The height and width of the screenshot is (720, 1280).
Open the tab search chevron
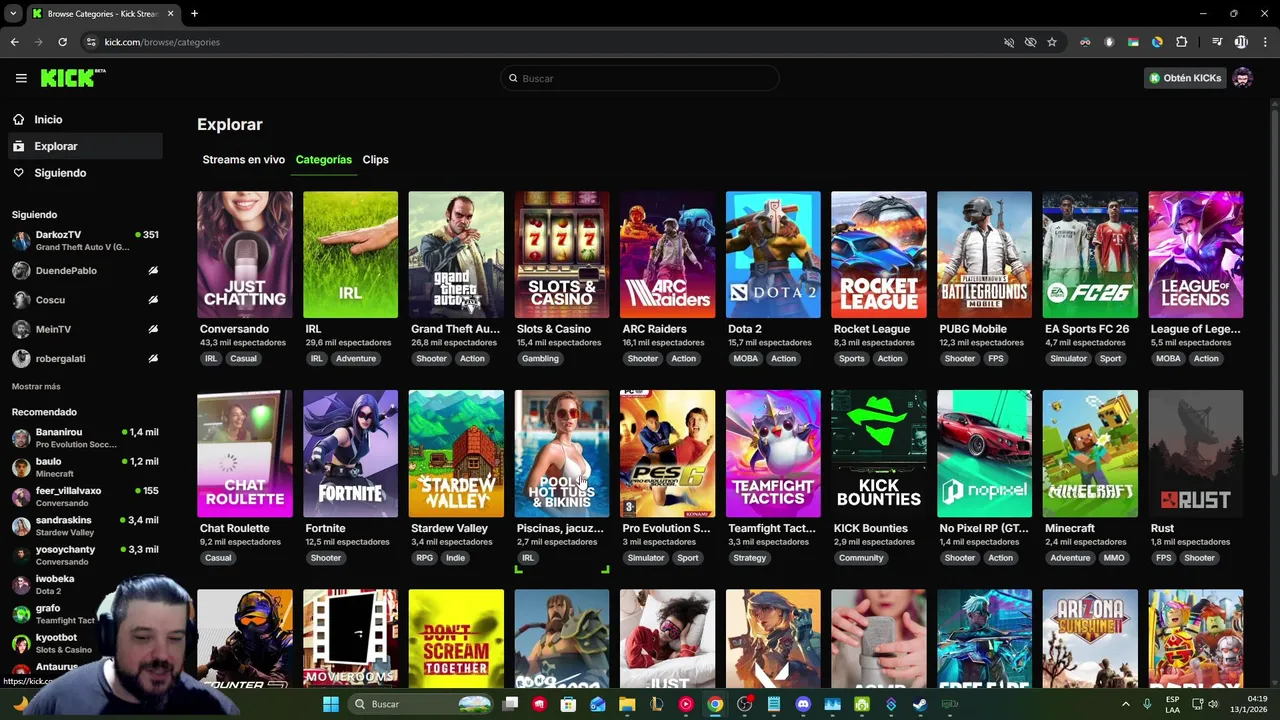[13, 13]
